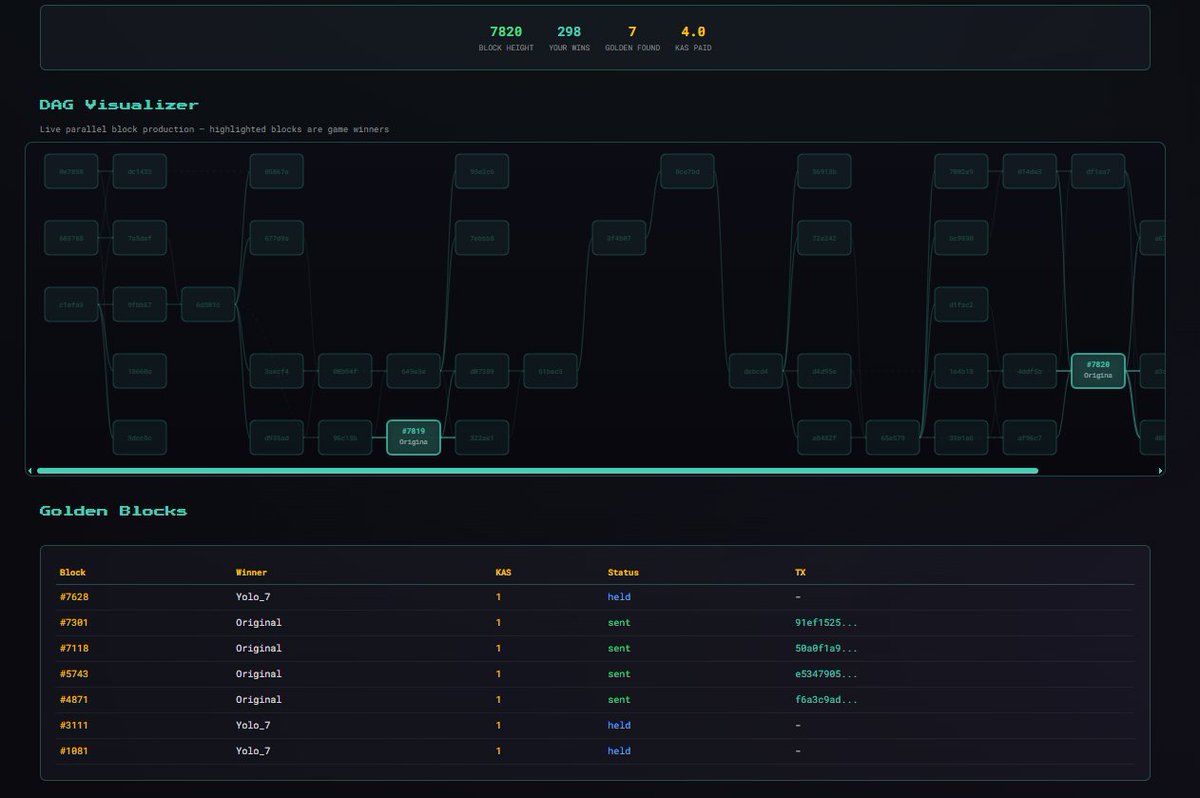Image resolution: width=1200 pixels, height=798 pixels.
Task: Click golden block #7628 cell
Action: coord(74,597)
